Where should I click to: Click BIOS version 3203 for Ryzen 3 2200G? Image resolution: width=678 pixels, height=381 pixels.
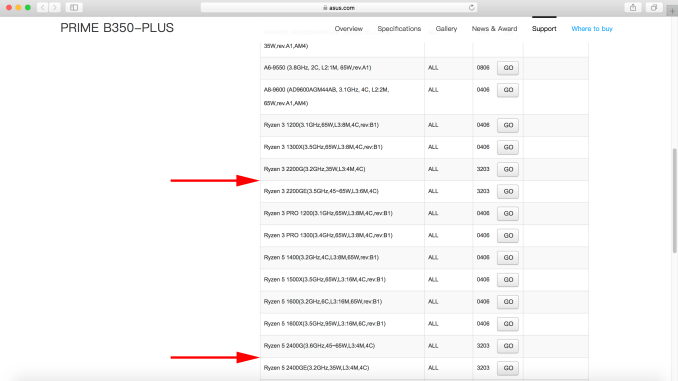(483, 170)
